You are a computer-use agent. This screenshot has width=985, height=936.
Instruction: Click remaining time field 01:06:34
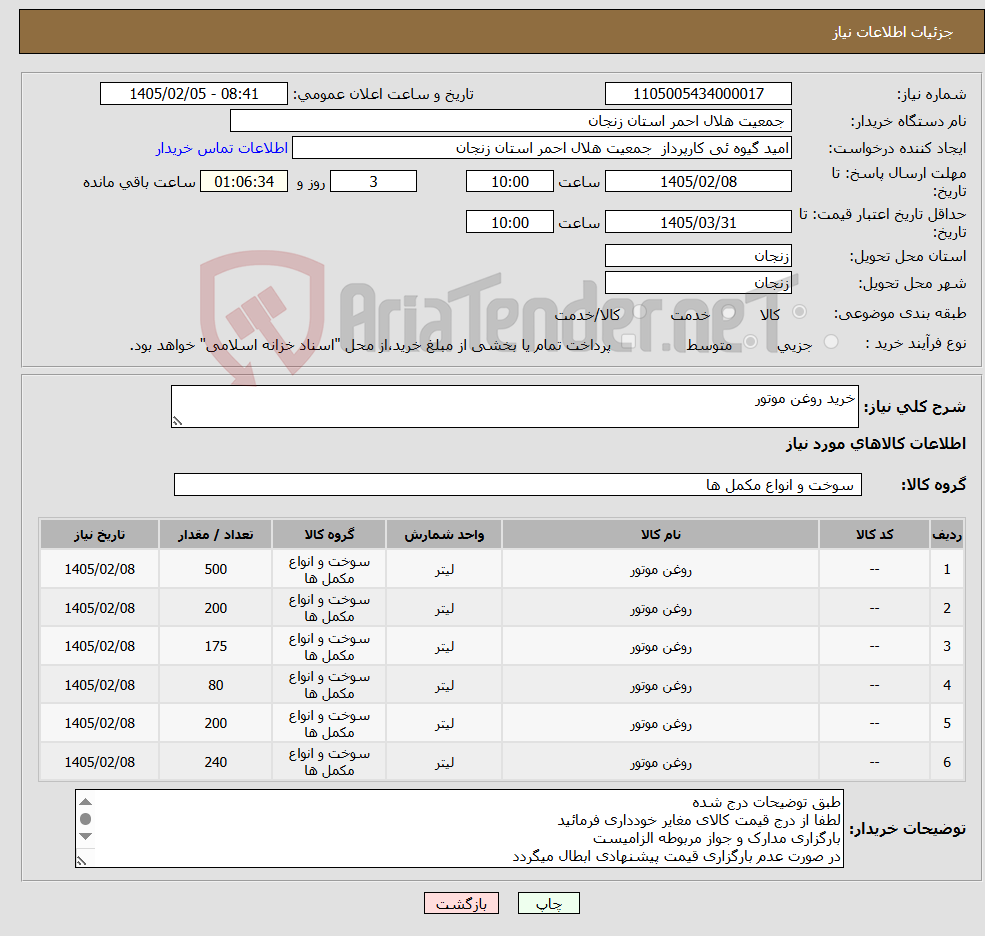click(x=244, y=182)
